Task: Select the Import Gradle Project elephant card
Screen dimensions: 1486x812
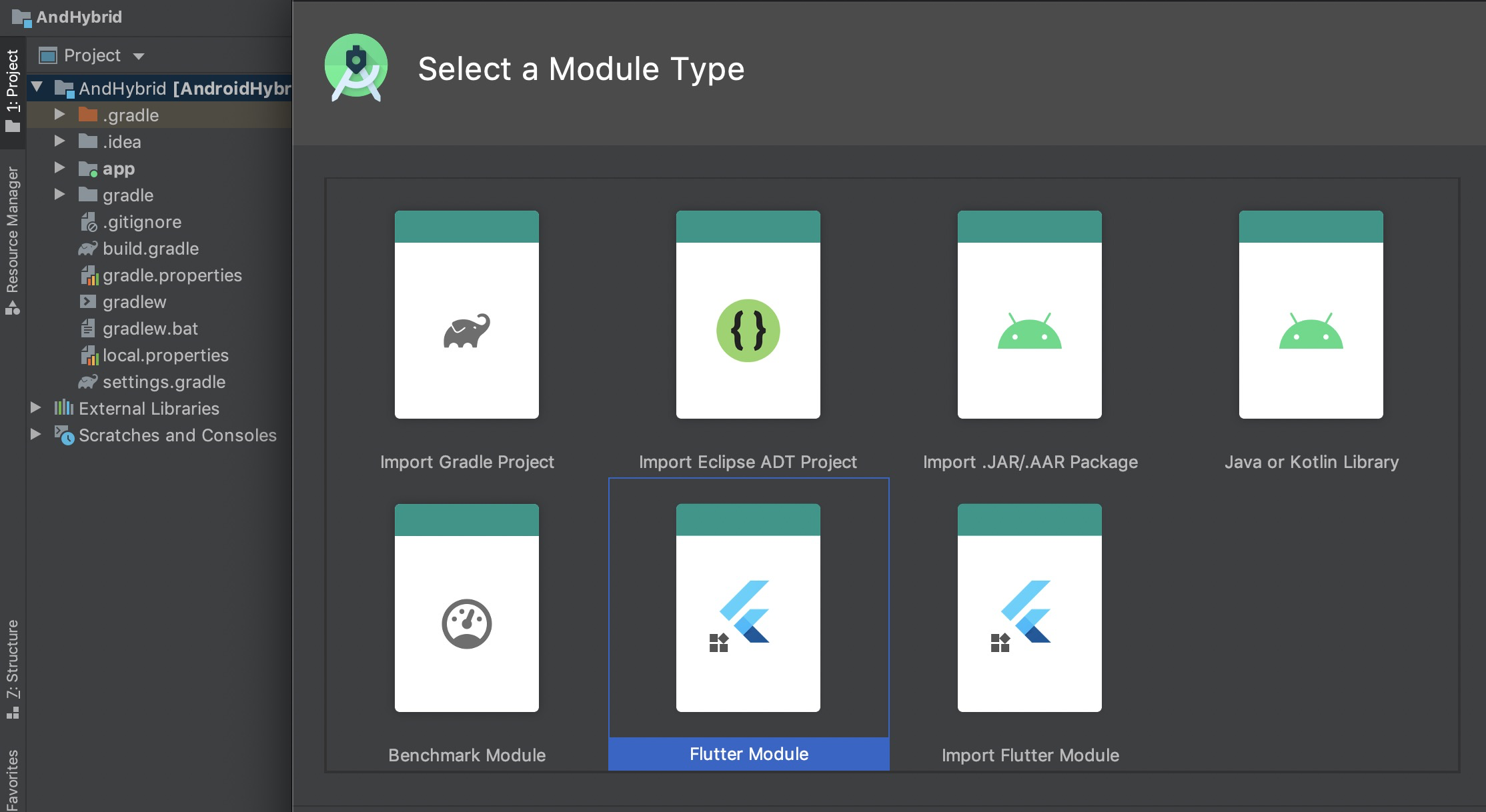Action: (467, 315)
